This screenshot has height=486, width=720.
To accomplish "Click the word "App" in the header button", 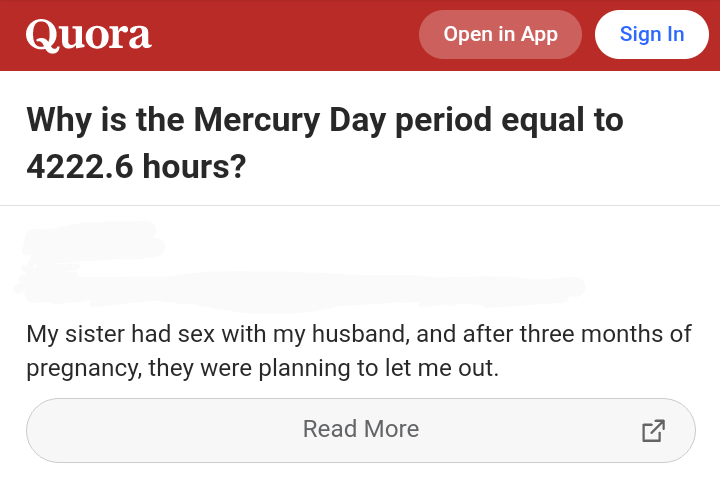I will click(x=540, y=35).
